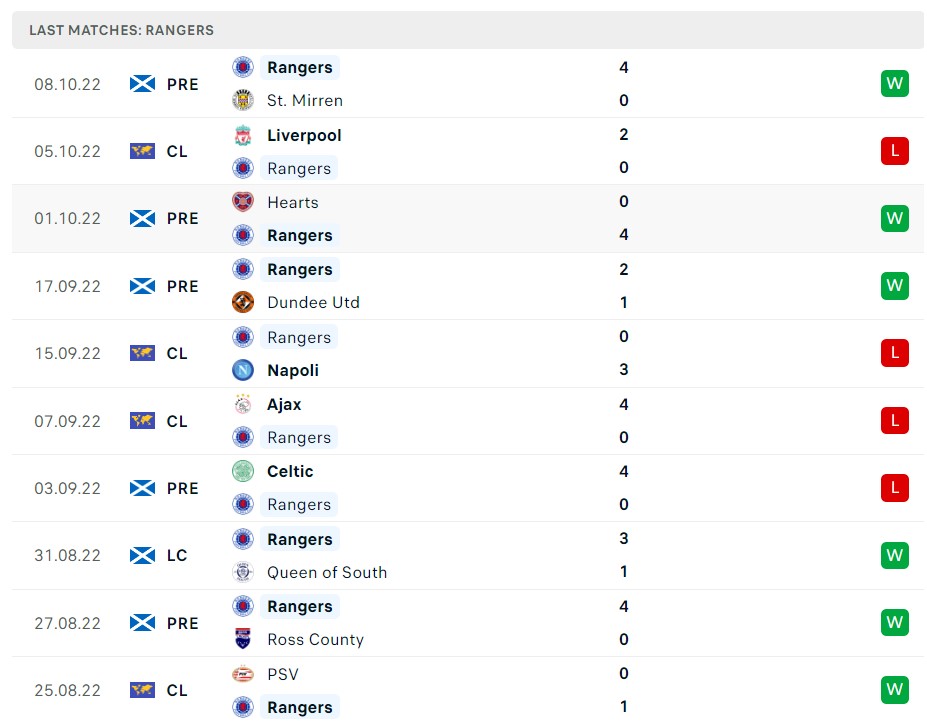Click the Celtic club crest
This screenshot has height=723, width=927.
[243, 471]
